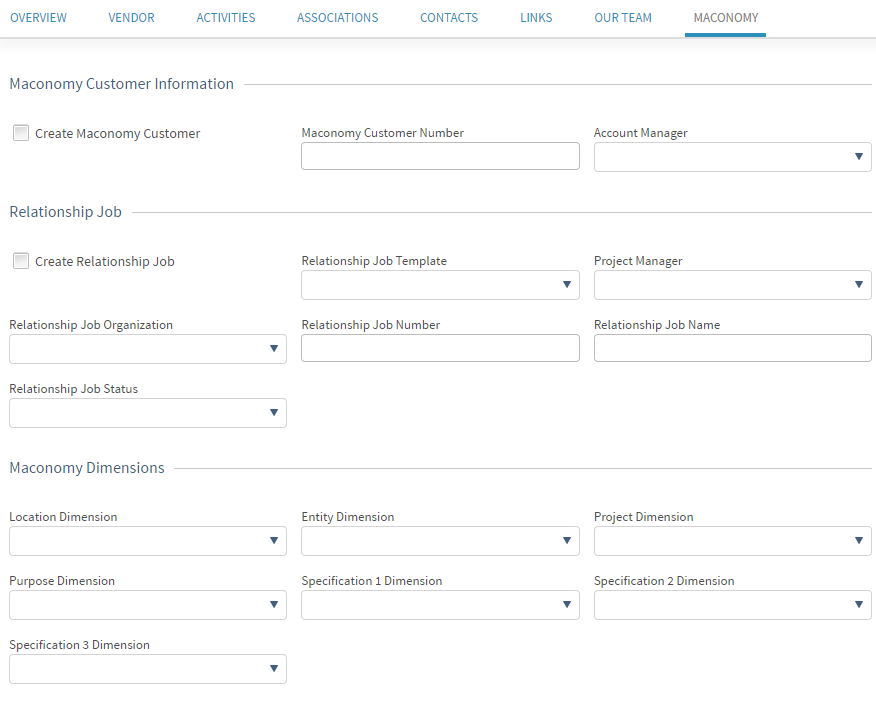The width and height of the screenshot is (876, 704).
Task: Expand the Relationship Job Template dropdown
Action: pos(440,285)
